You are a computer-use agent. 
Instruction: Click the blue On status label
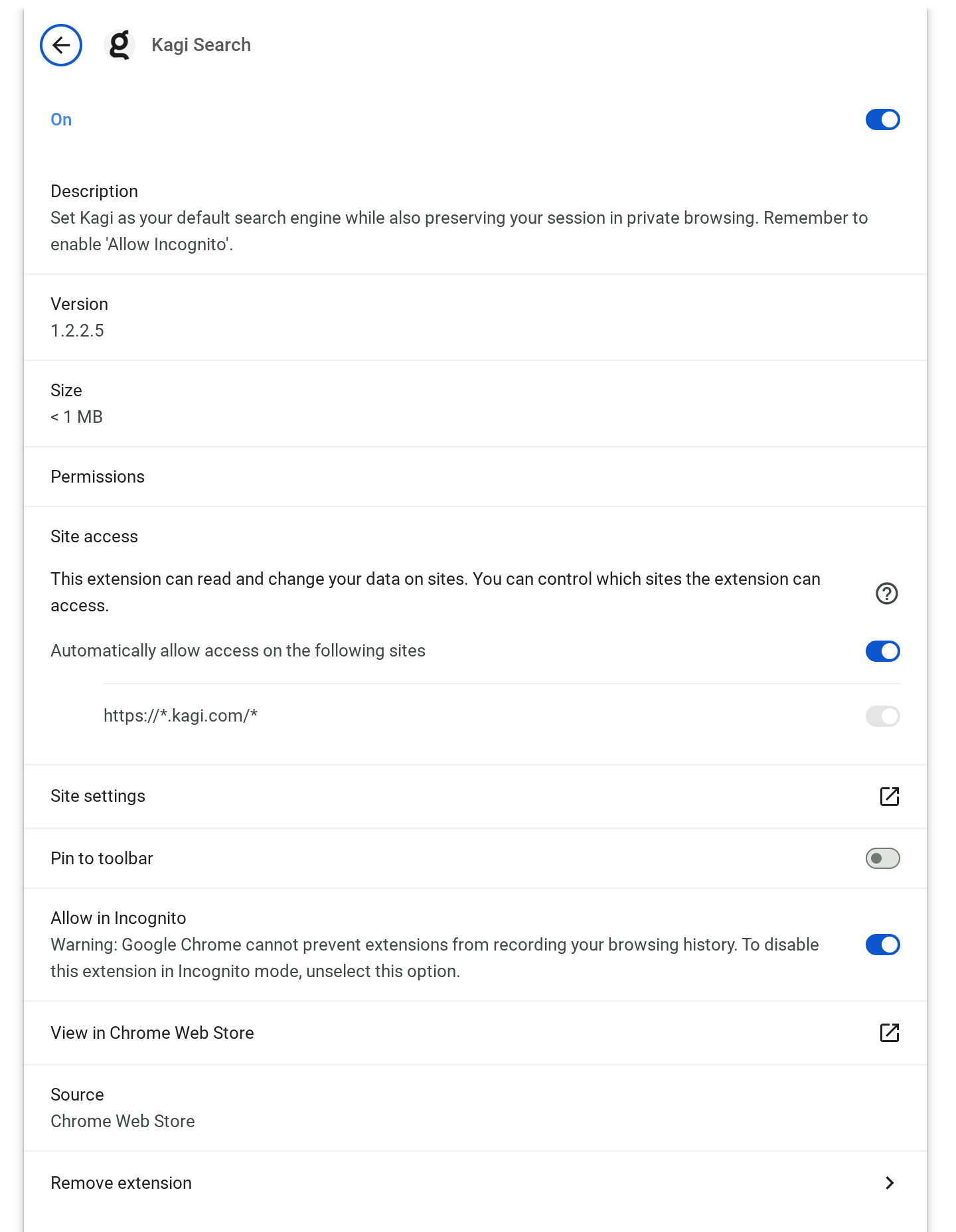tap(61, 119)
